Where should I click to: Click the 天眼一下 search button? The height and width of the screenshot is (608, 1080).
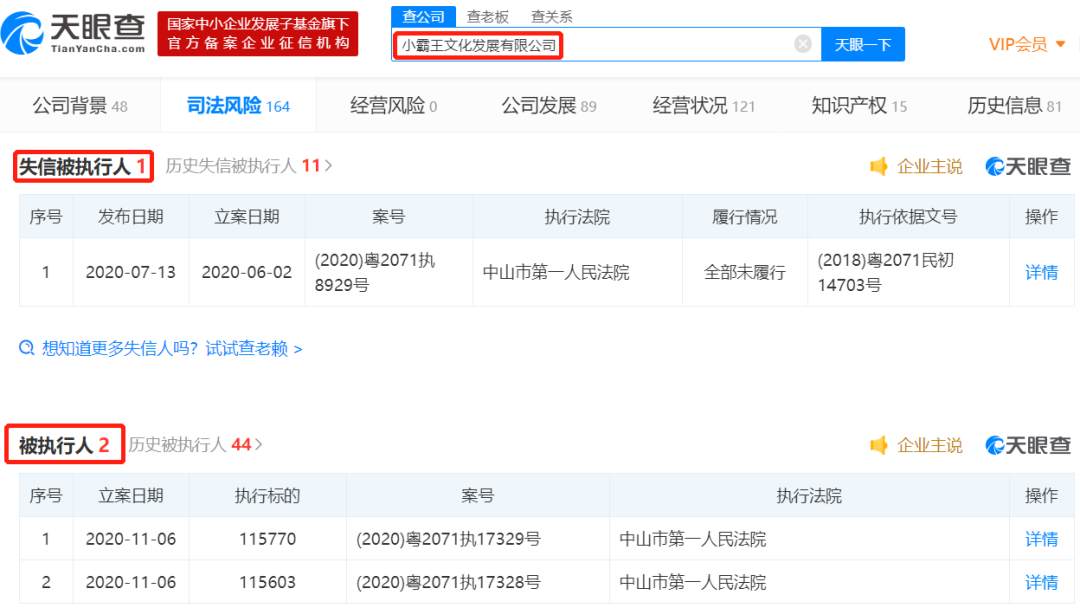pyautogui.click(x=863, y=45)
